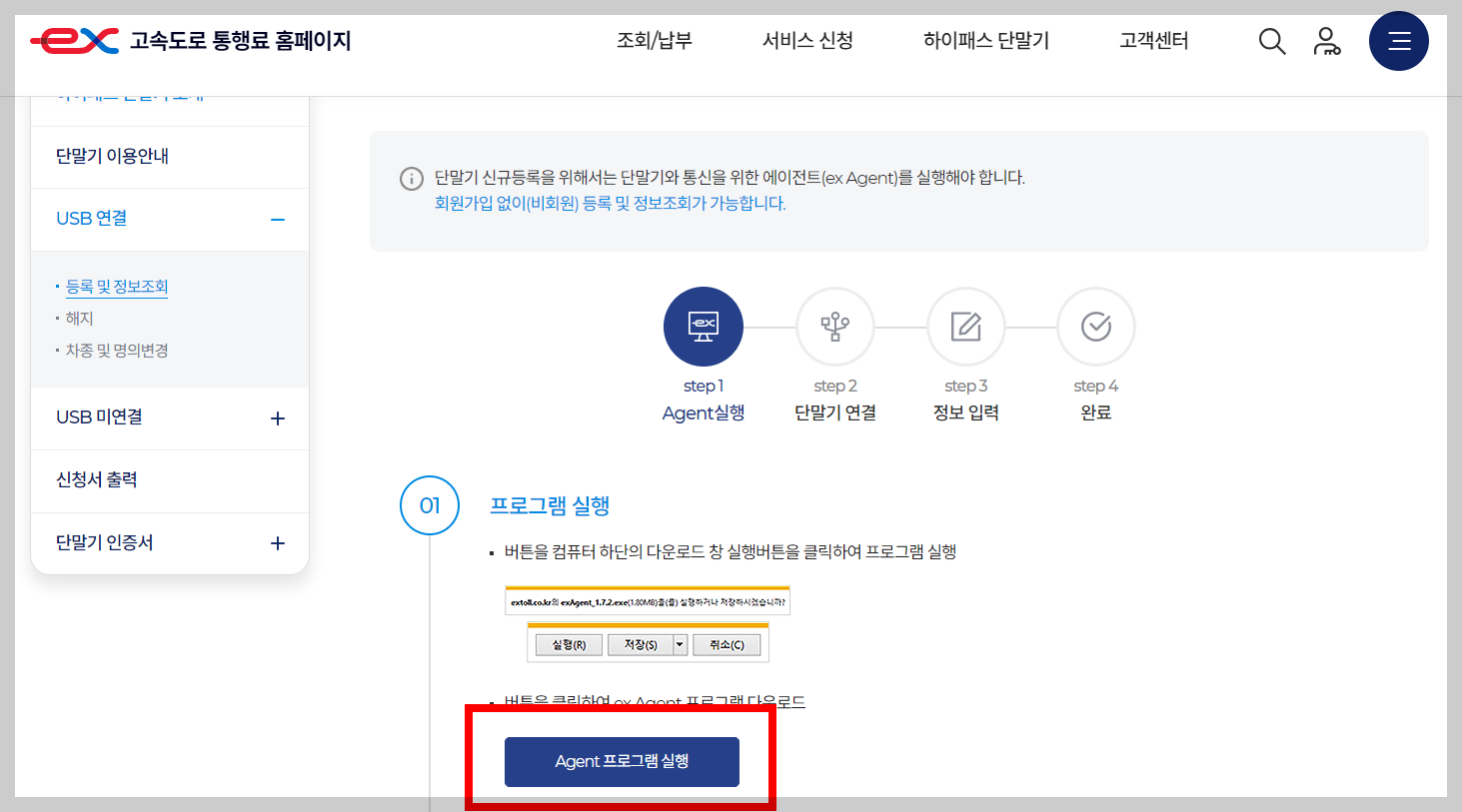Image resolution: width=1462 pixels, height=812 pixels.
Task: Open the search magnifier icon
Action: pos(1271,41)
